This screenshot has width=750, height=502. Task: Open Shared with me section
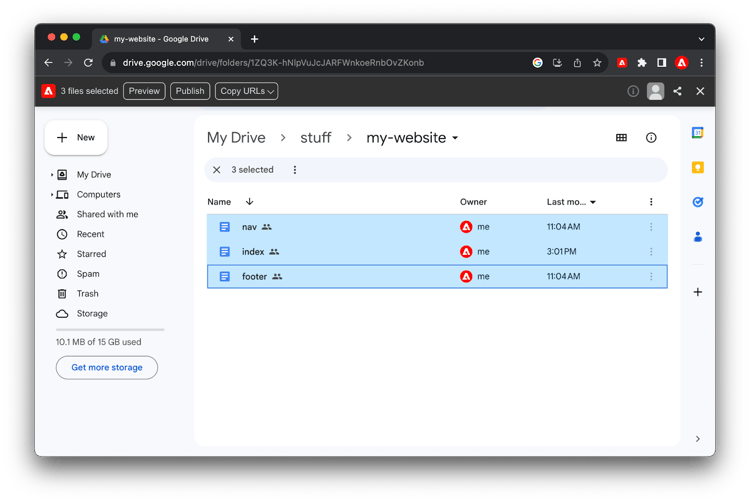point(107,214)
